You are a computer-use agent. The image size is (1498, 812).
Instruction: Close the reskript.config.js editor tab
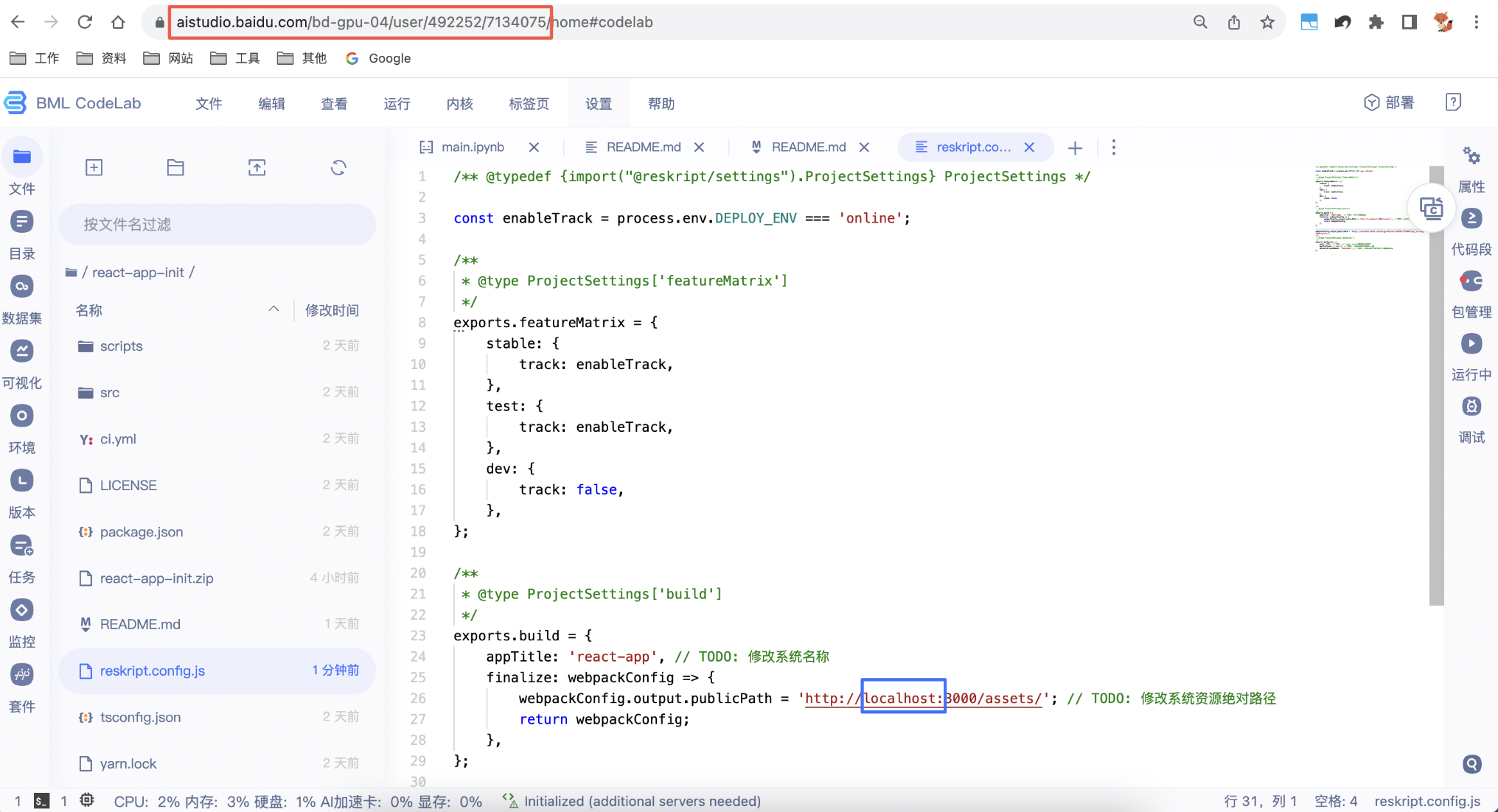point(1029,147)
